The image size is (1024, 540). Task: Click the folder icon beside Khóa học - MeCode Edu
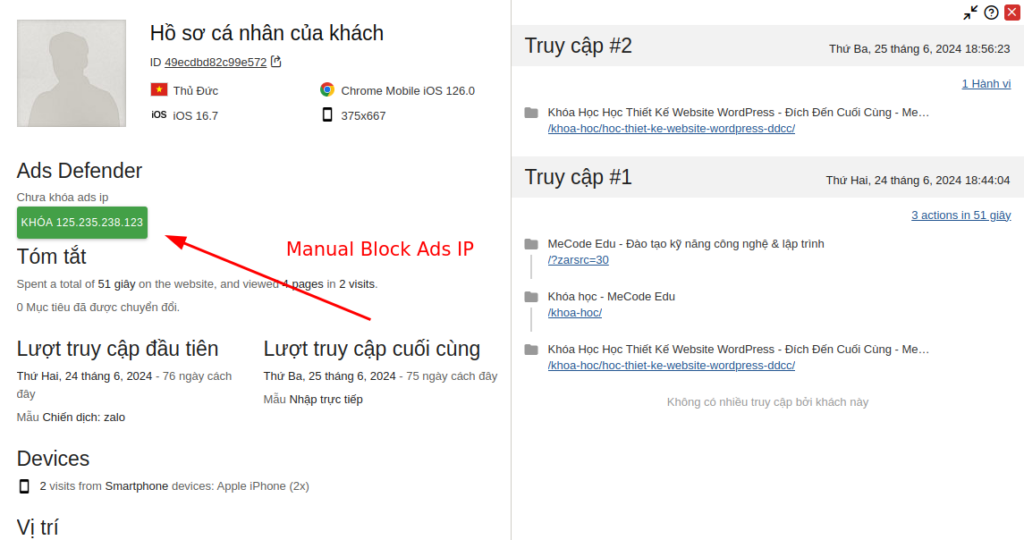(531, 296)
